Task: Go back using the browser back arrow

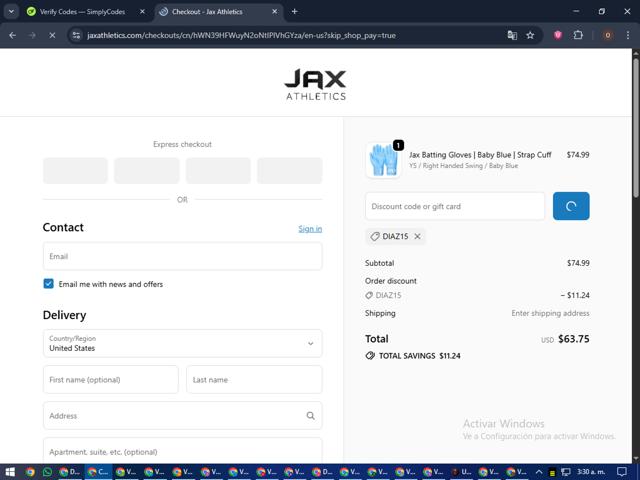Action: [x=12, y=36]
